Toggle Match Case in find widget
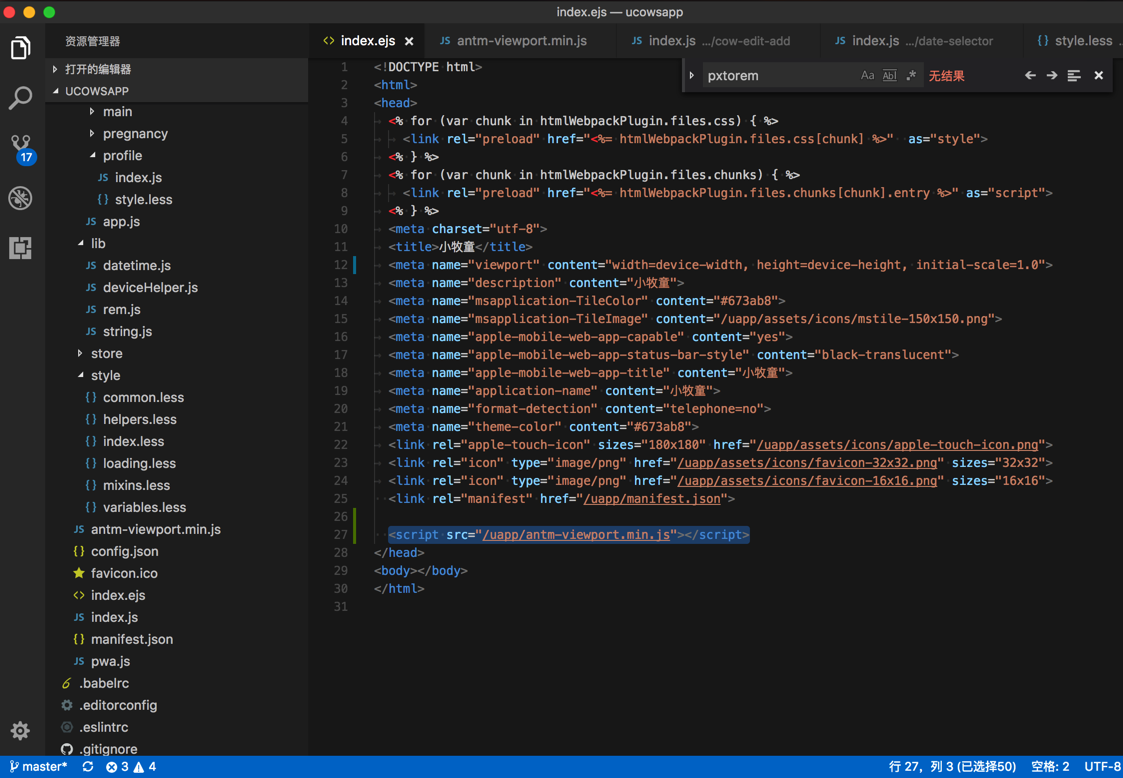This screenshot has width=1123, height=778. click(867, 76)
